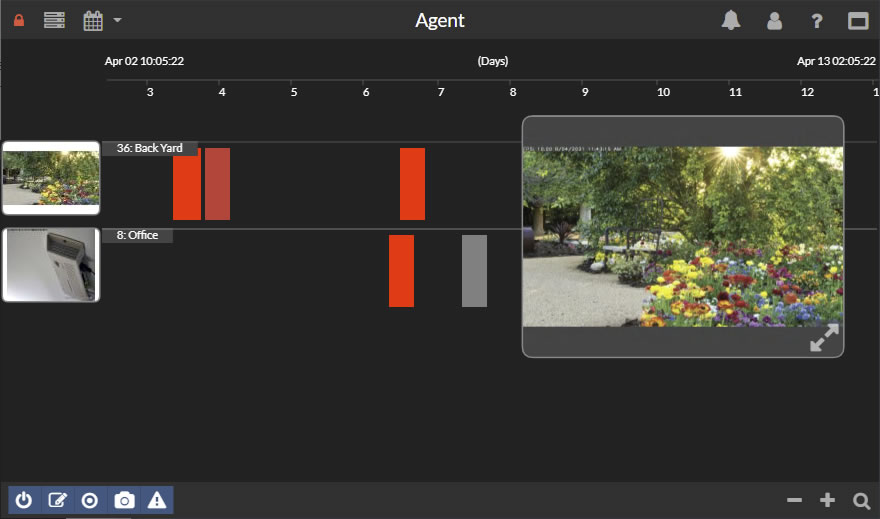
Task: Expand the preview popup to fullscreen
Action: click(x=824, y=338)
